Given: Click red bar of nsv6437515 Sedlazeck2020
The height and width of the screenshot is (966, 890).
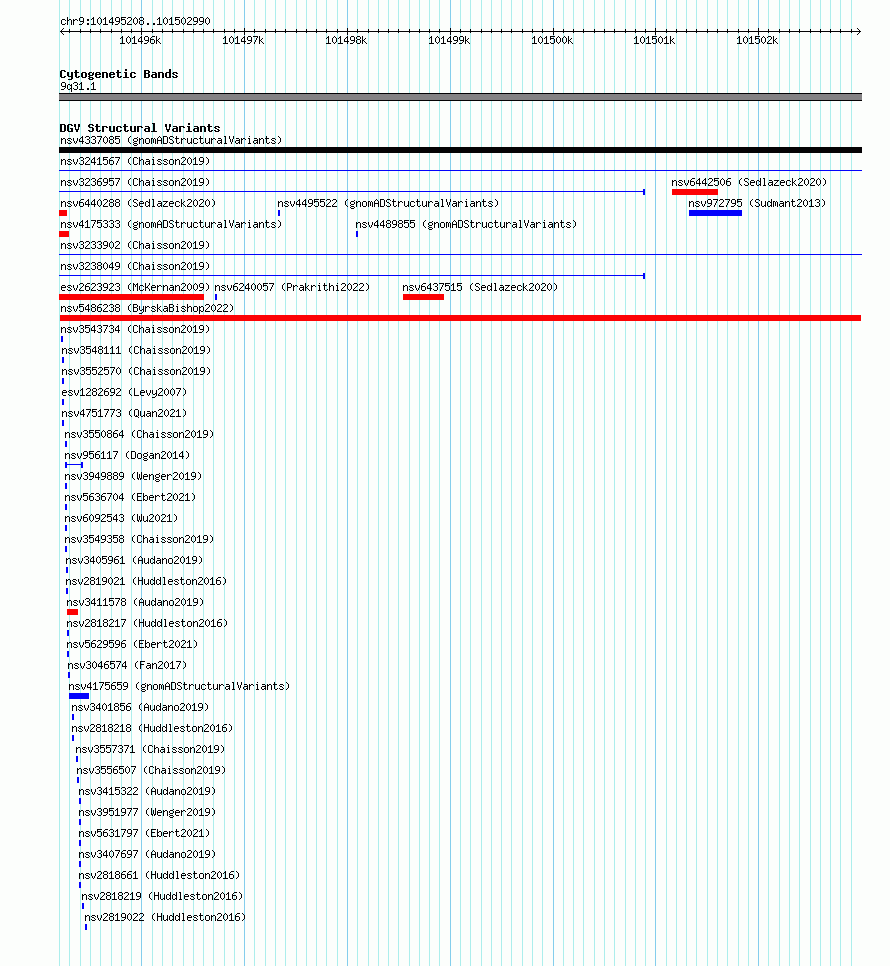Looking at the screenshot, I should point(423,297).
